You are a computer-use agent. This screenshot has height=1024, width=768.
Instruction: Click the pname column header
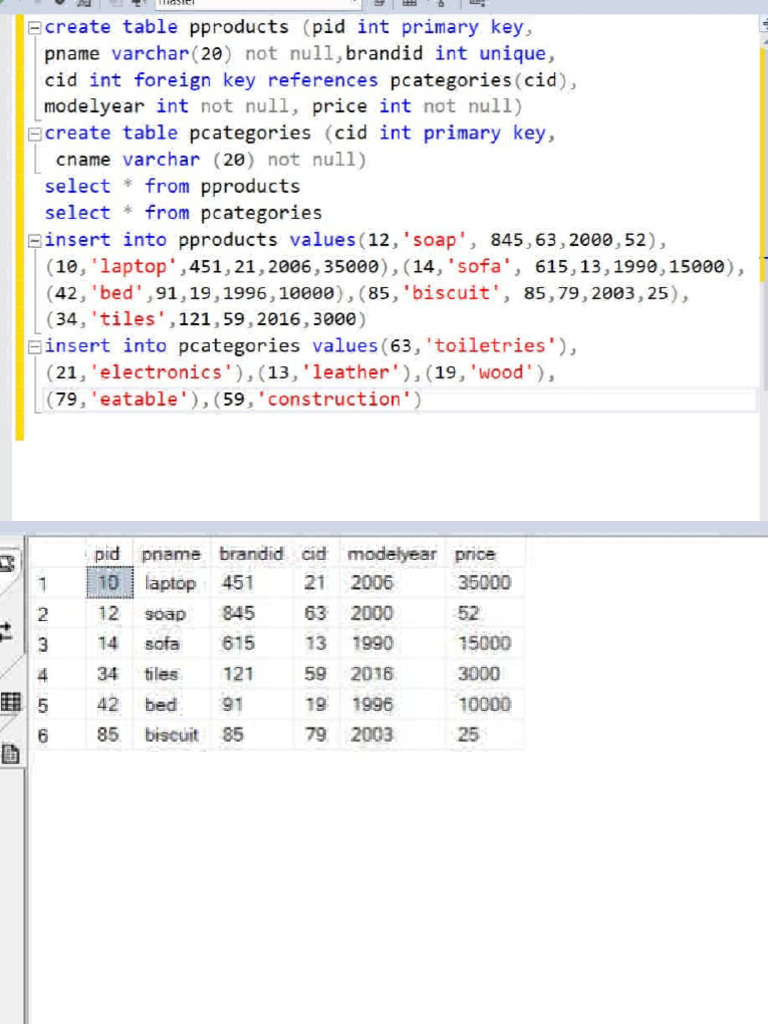coord(171,553)
